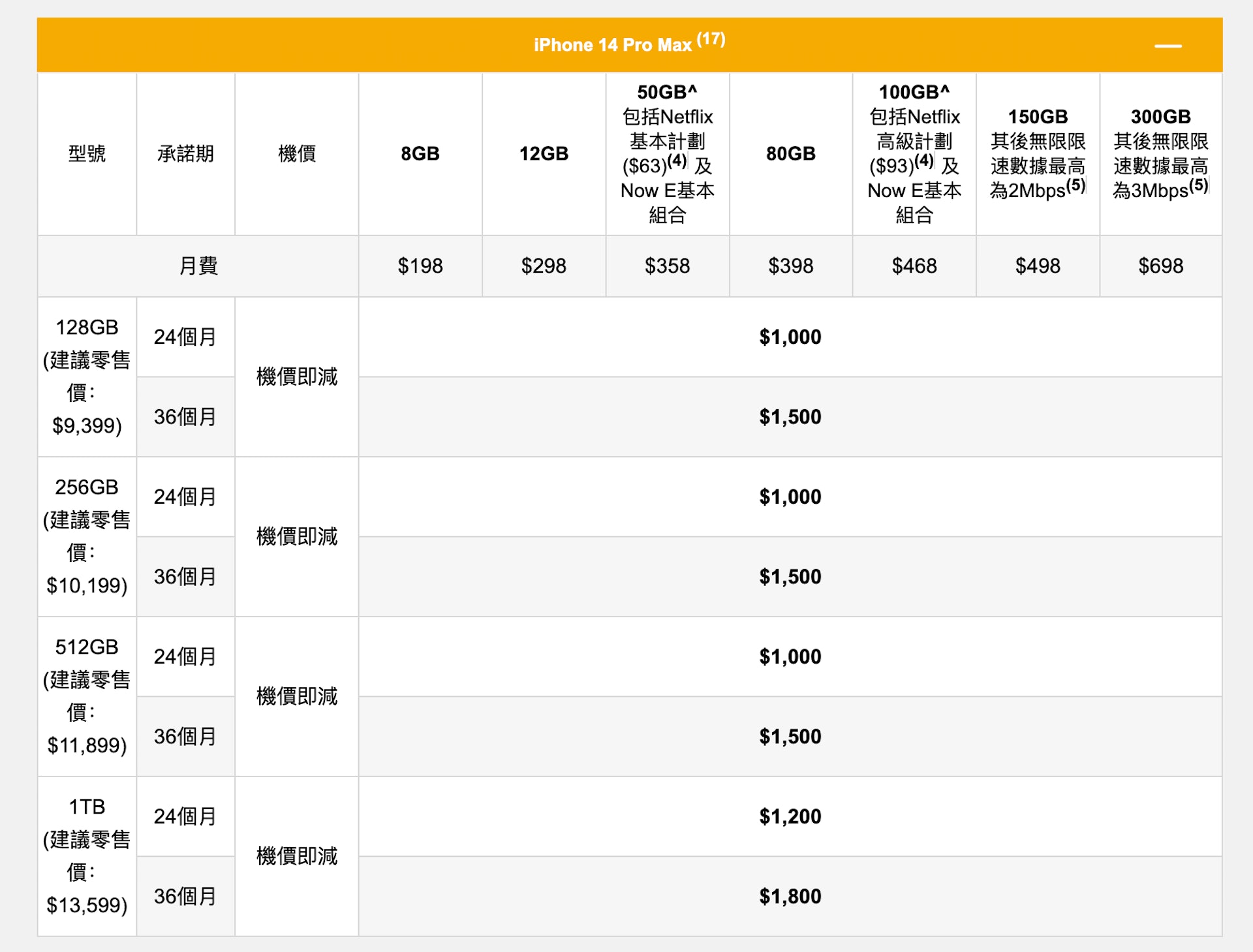
Task: Click the 12GB plan column header
Action: 544,154
